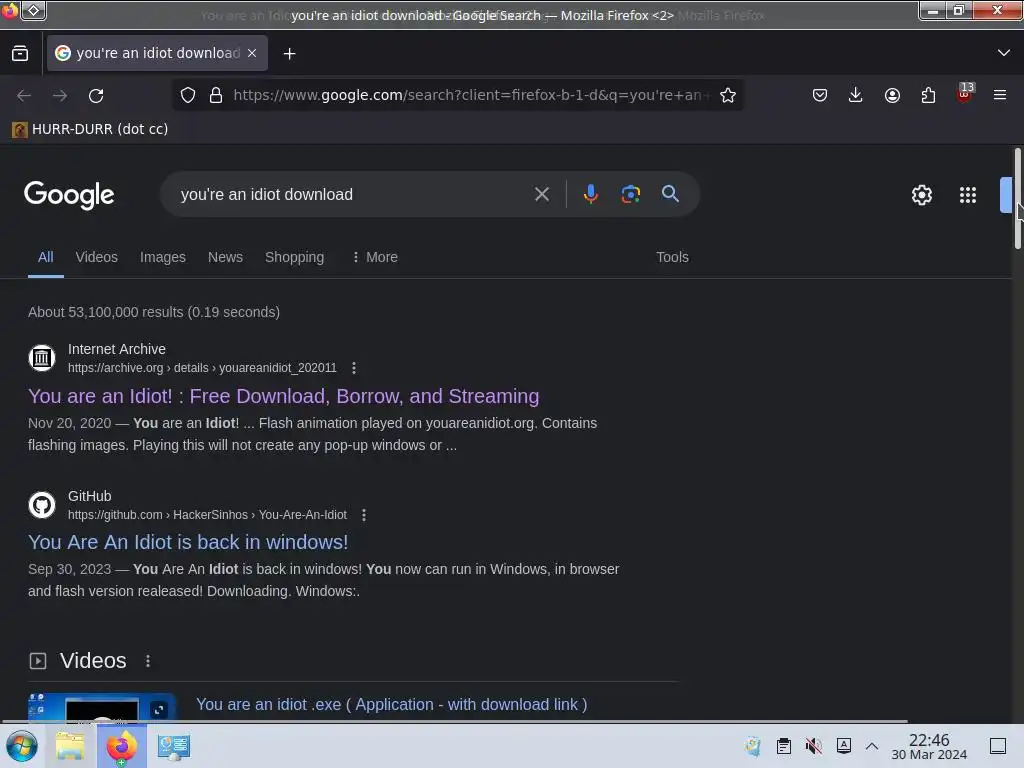Open 'You Are An Idiot is back in windows!' result
1024x768 pixels.
tap(188, 542)
